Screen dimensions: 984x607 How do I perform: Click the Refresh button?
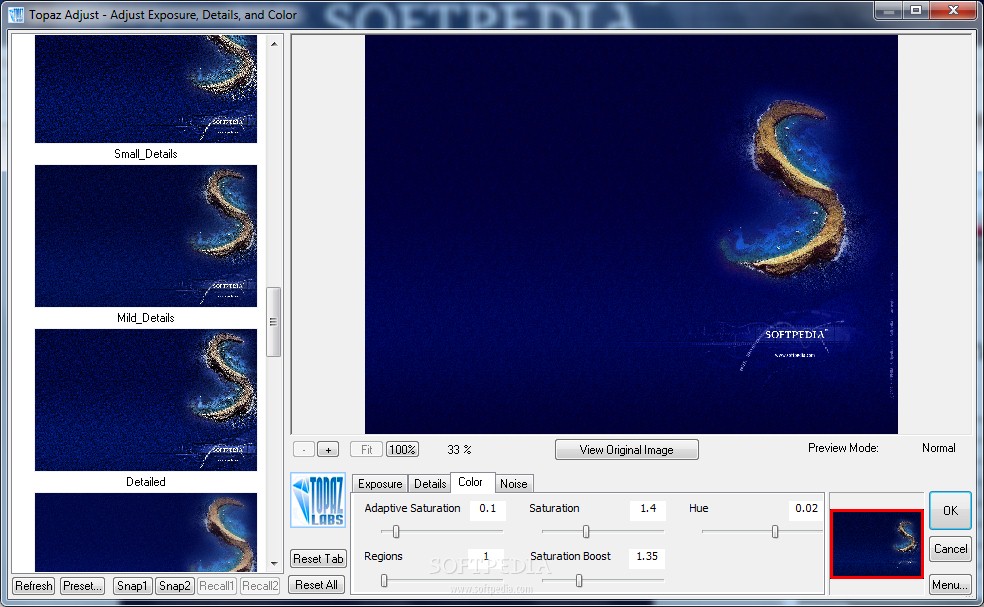coord(34,586)
